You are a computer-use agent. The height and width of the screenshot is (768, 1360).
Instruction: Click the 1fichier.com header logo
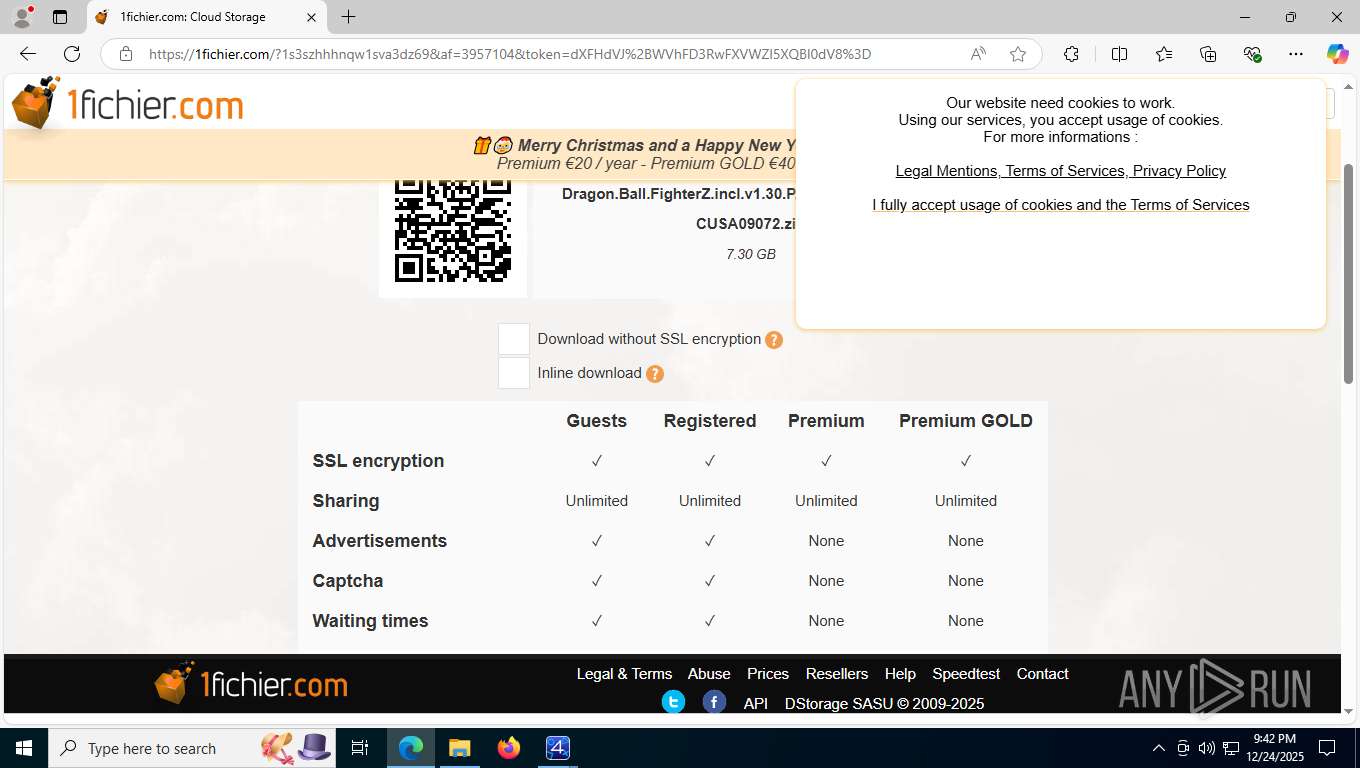pos(127,103)
